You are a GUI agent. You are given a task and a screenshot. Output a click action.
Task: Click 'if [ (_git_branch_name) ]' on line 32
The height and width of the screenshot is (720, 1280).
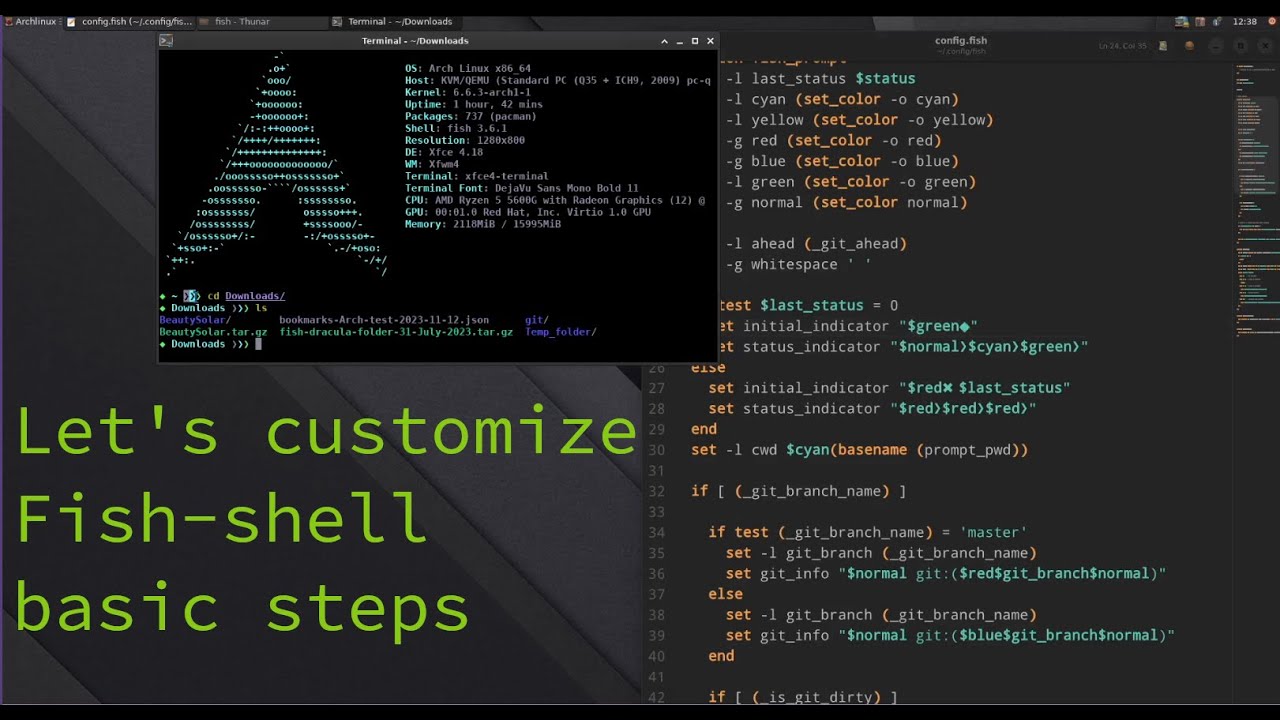(799, 491)
